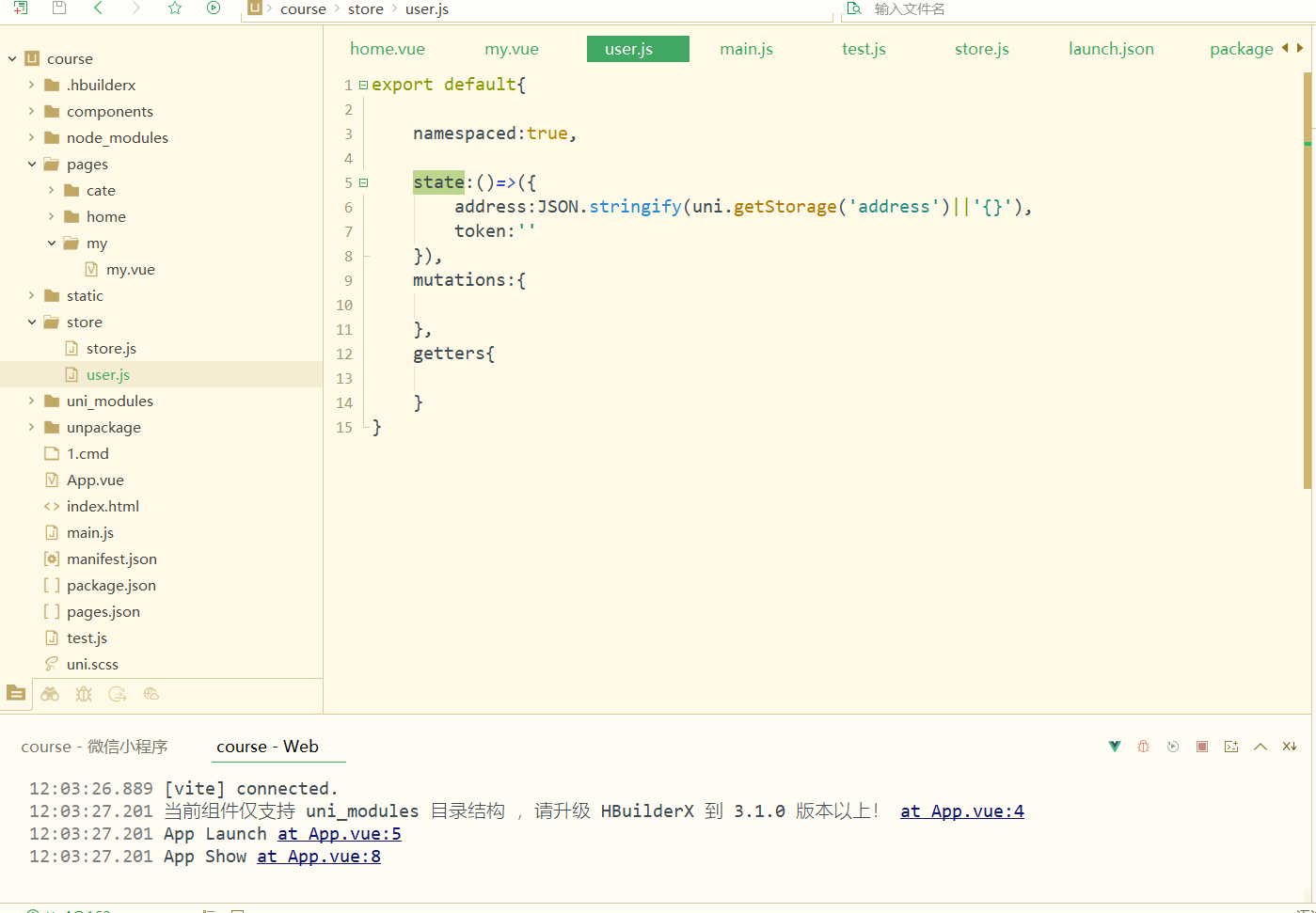Open uni.scss in the file tree
Screen dimensions: 1316x913
[x=92, y=664]
